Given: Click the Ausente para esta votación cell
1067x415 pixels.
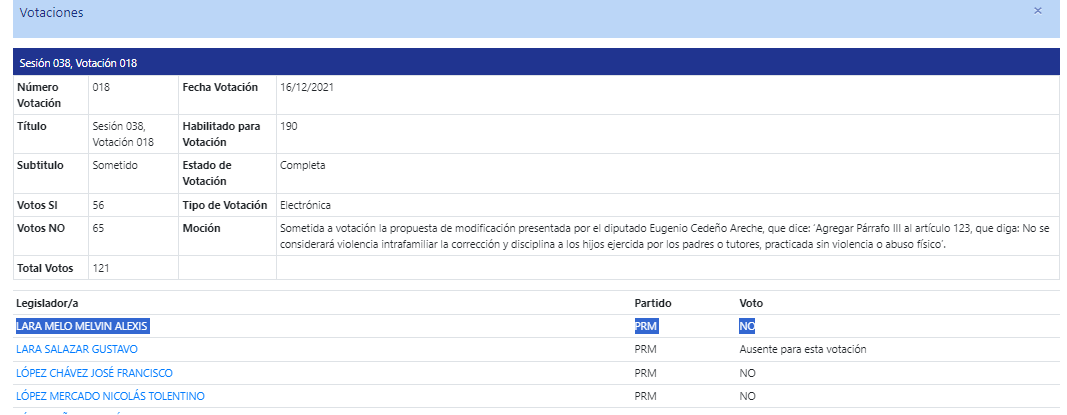Looking at the screenshot, I should [803, 349].
